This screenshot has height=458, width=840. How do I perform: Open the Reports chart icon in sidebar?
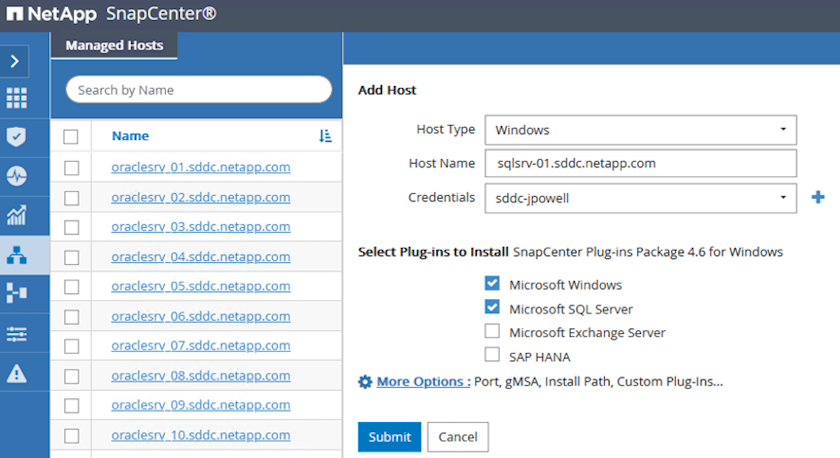(x=16, y=215)
